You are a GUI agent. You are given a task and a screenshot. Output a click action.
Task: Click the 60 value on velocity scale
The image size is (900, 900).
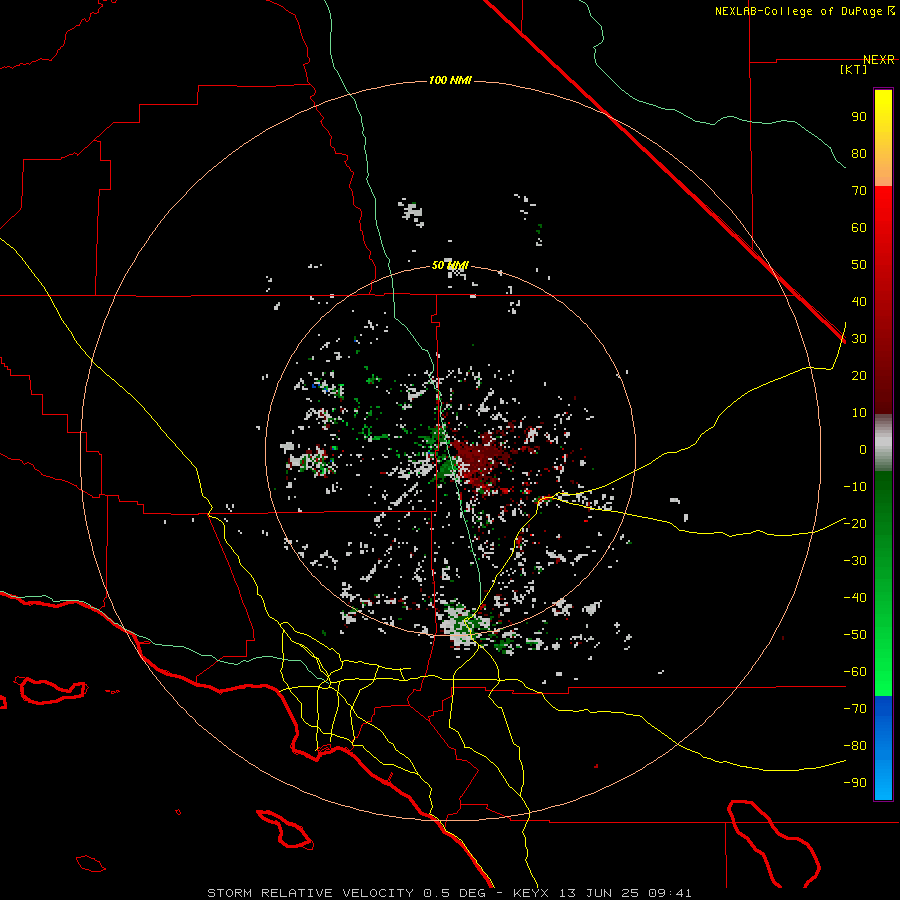tap(859, 228)
